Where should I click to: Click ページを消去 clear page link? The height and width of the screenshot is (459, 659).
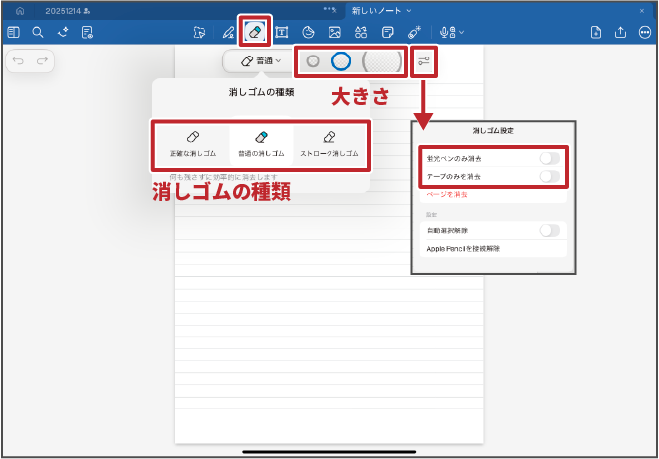click(447, 195)
